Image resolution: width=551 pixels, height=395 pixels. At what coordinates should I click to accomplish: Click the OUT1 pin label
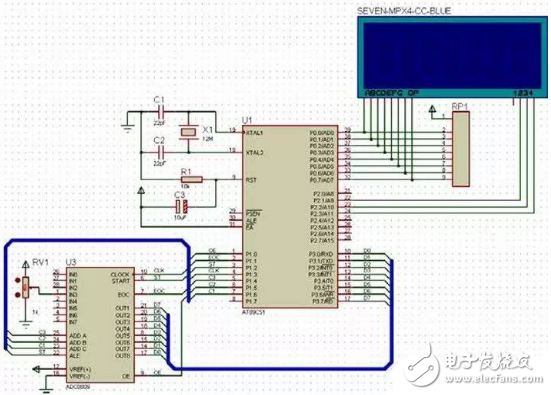click(x=123, y=308)
